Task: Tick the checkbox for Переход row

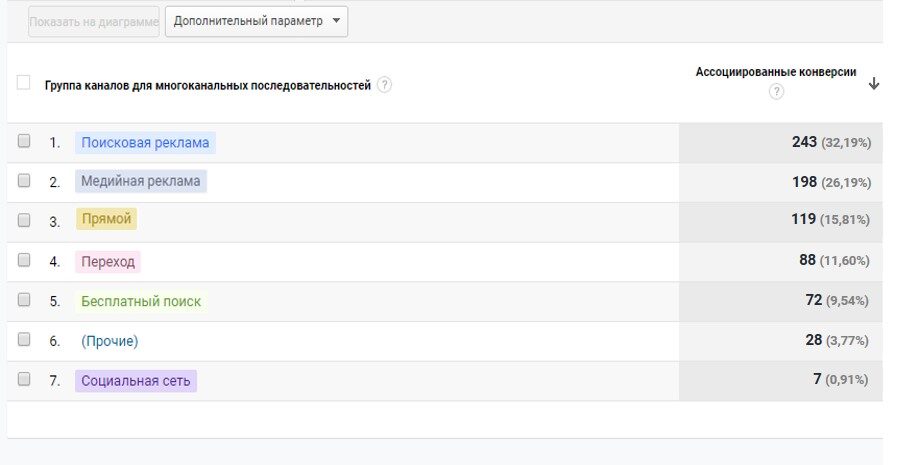Action: [24, 260]
